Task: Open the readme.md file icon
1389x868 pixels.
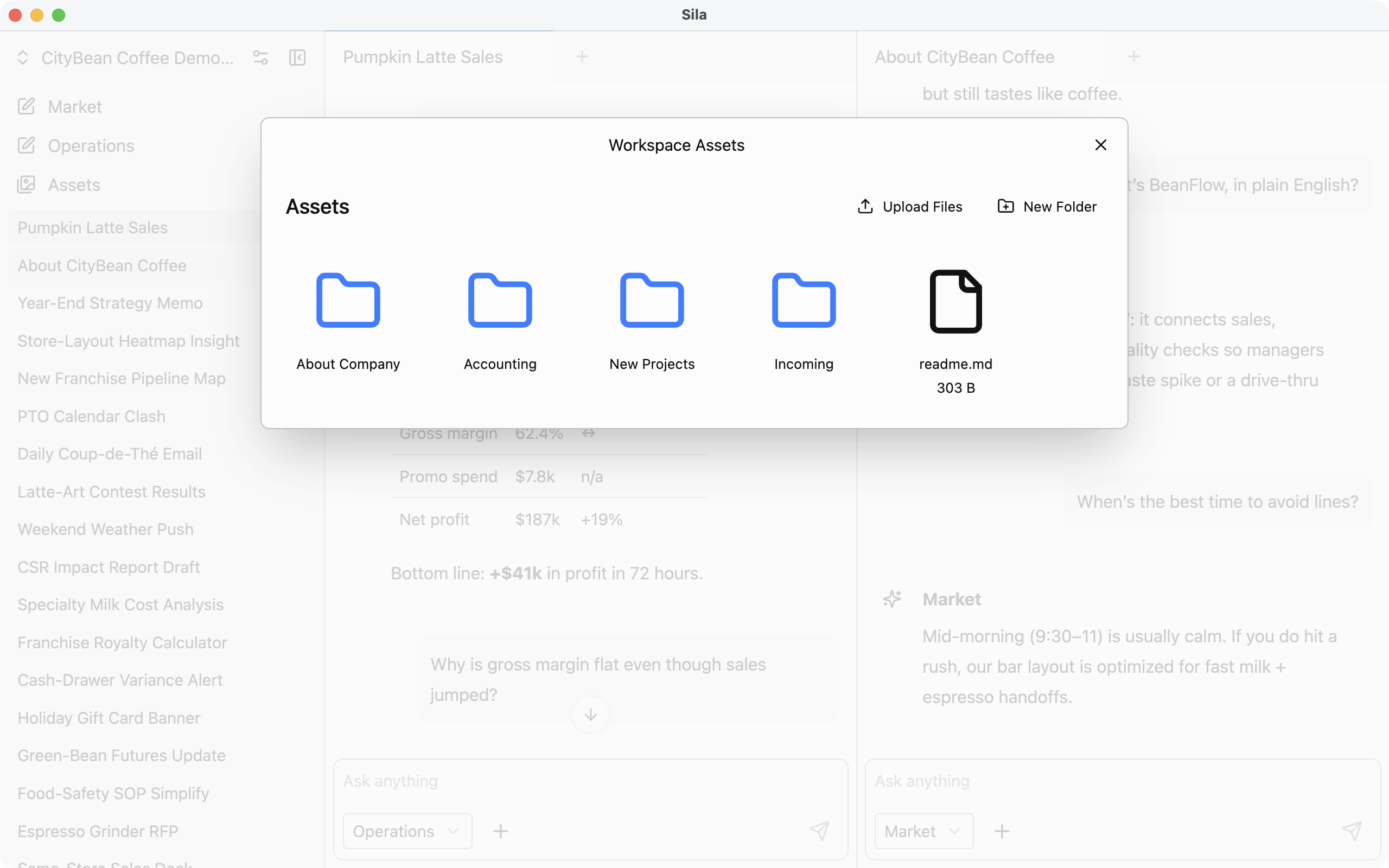Action: [x=955, y=302]
